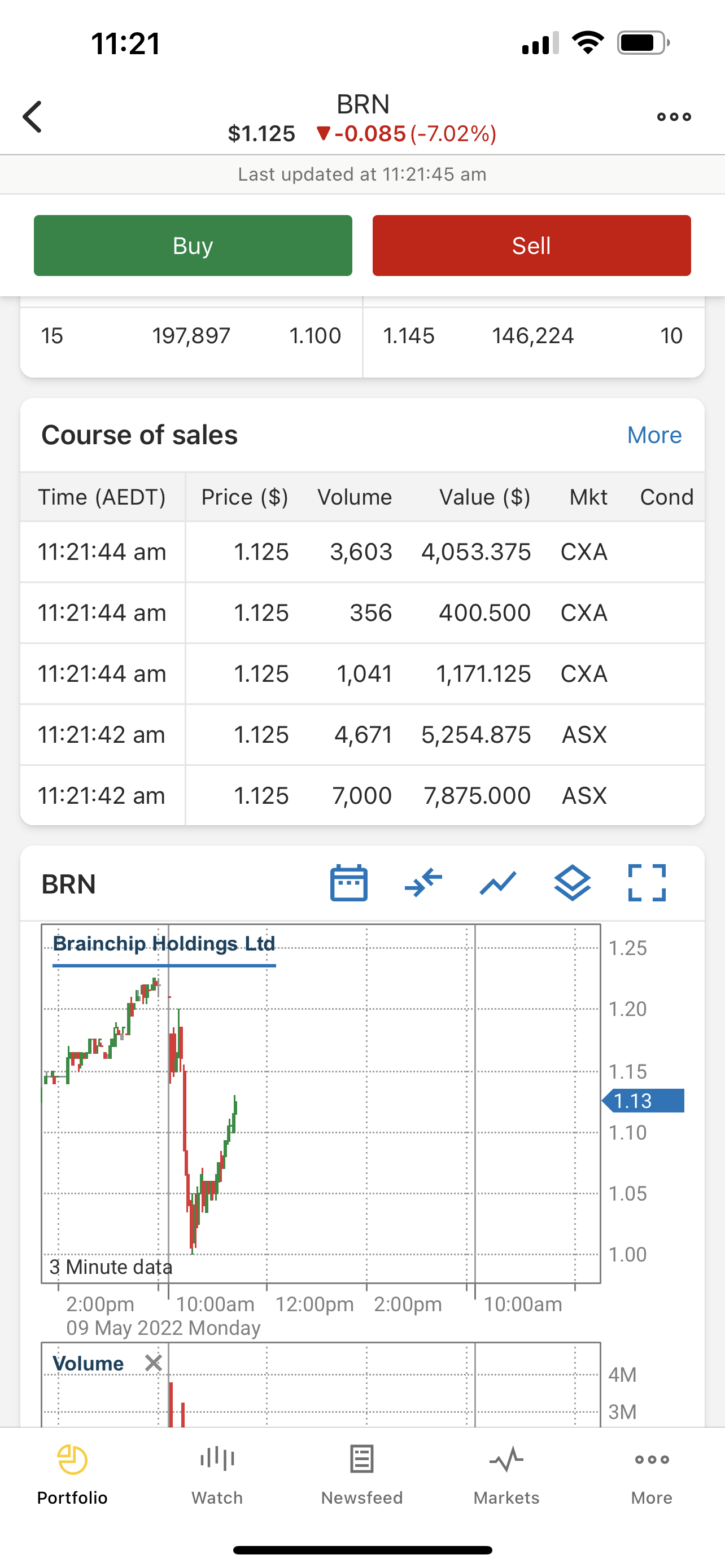Tap the Course of sales heading

point(139,435)
